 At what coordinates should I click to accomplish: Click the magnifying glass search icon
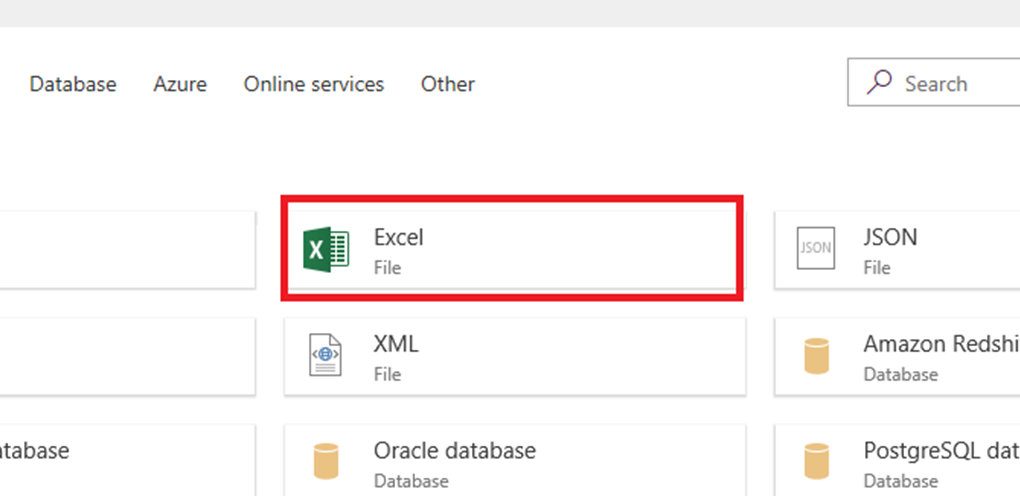point(880,83)
